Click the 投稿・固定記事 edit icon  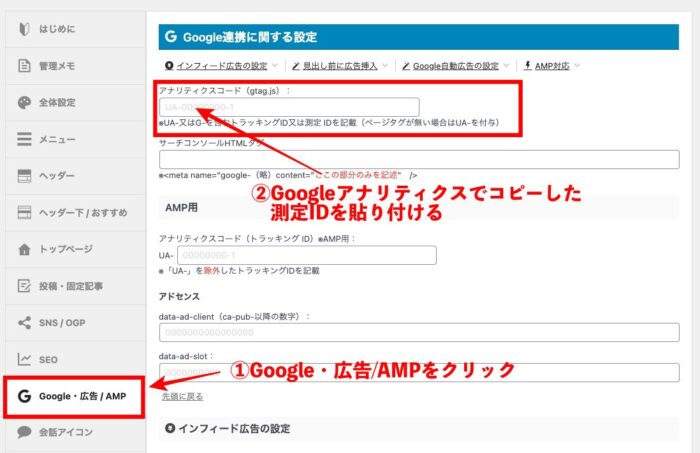[x=24, y=286]
